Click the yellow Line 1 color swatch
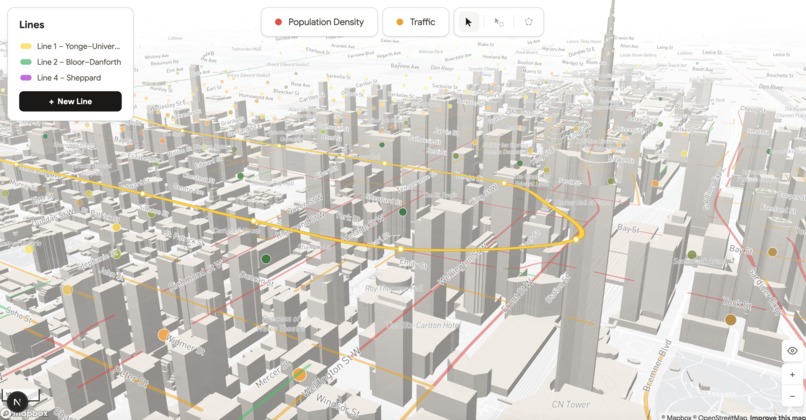 point(26,46)
